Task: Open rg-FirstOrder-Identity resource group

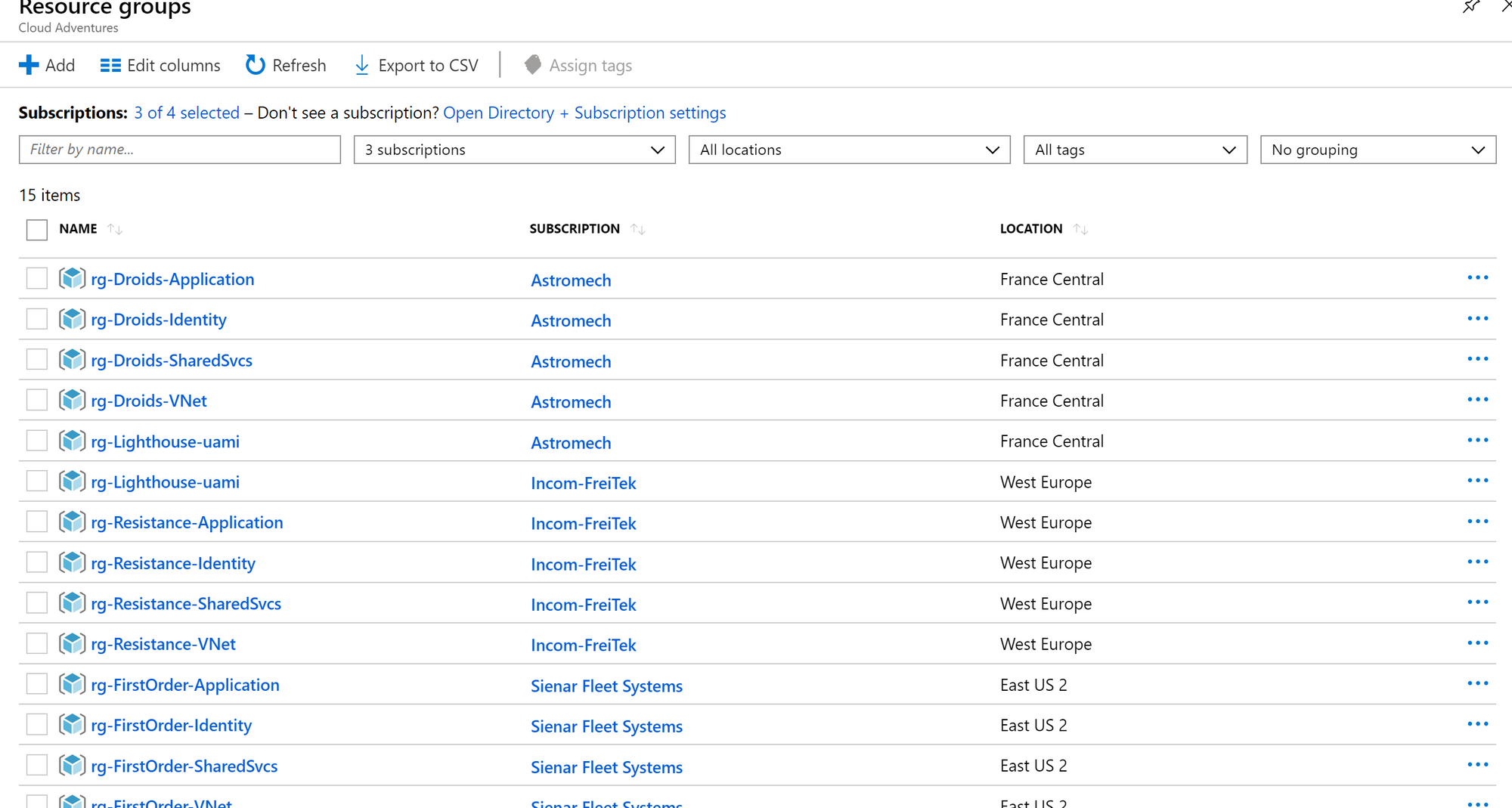Action: tap(172, 725)
